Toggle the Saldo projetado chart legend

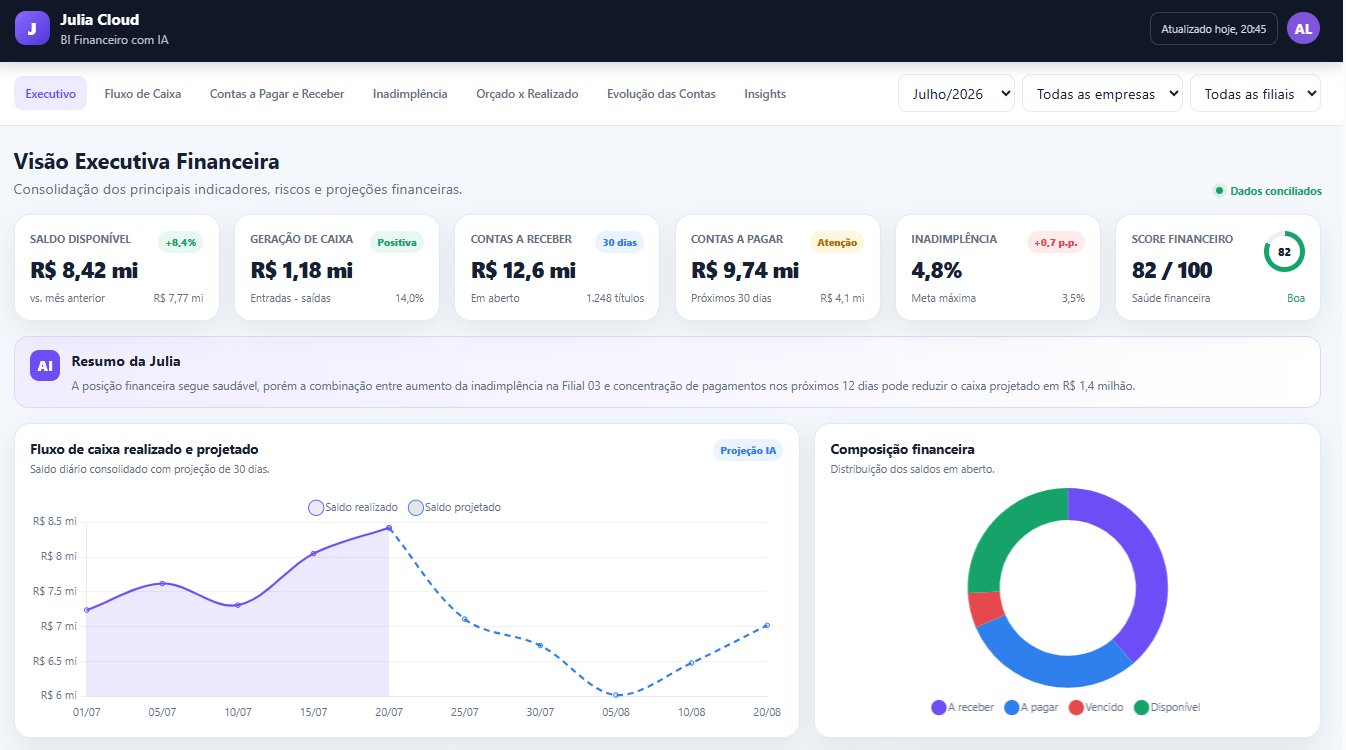(455, 508)
